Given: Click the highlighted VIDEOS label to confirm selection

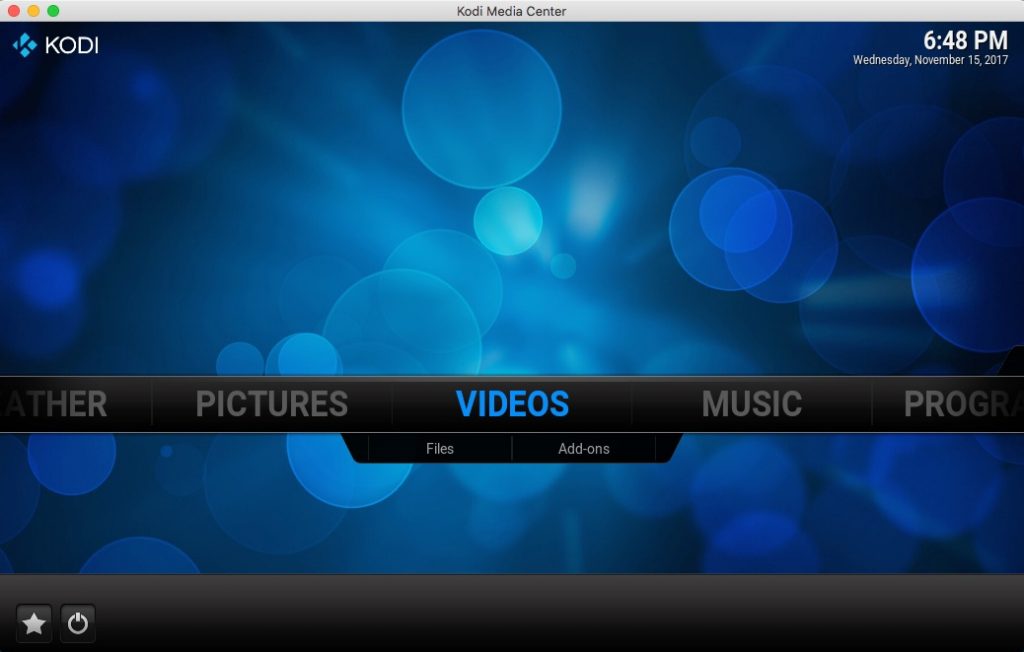Looking at the screenshot, I should [513, 404].
